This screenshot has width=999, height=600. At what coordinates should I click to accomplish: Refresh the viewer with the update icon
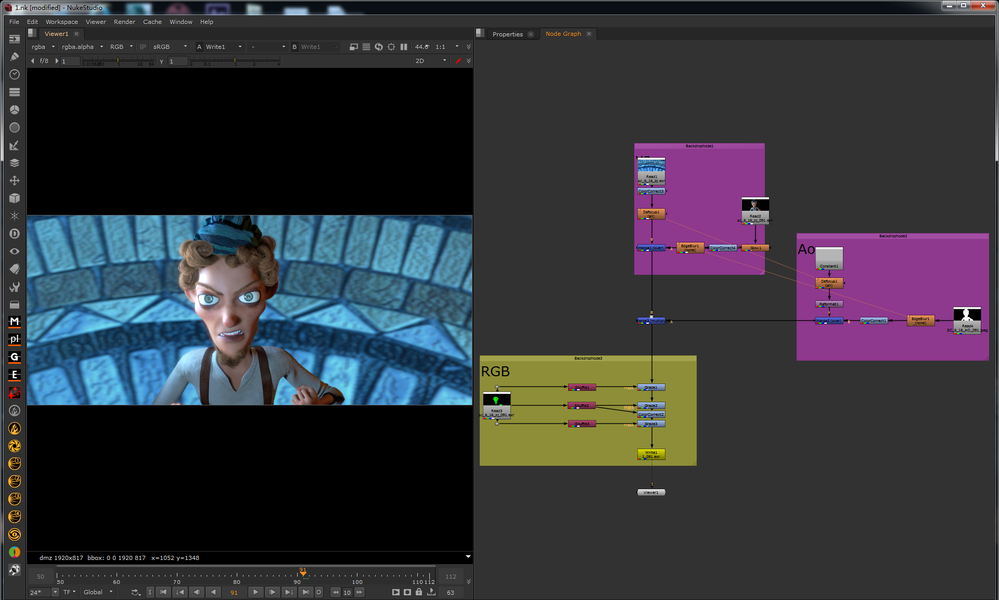click(378, 46)
